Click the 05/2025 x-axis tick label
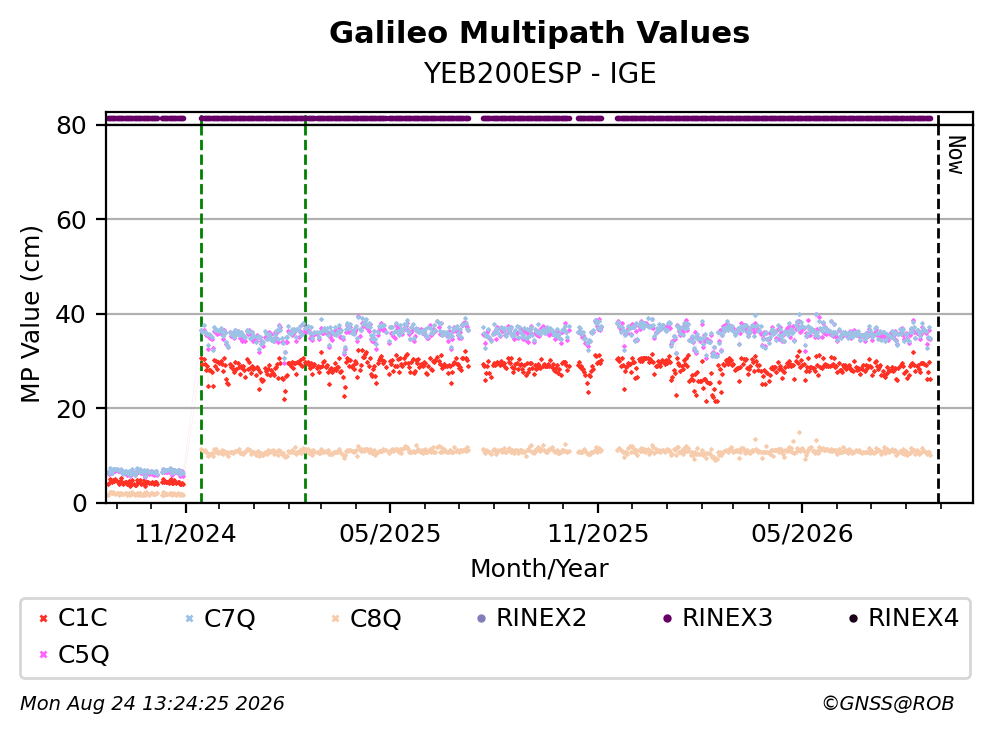 [389, 534]
